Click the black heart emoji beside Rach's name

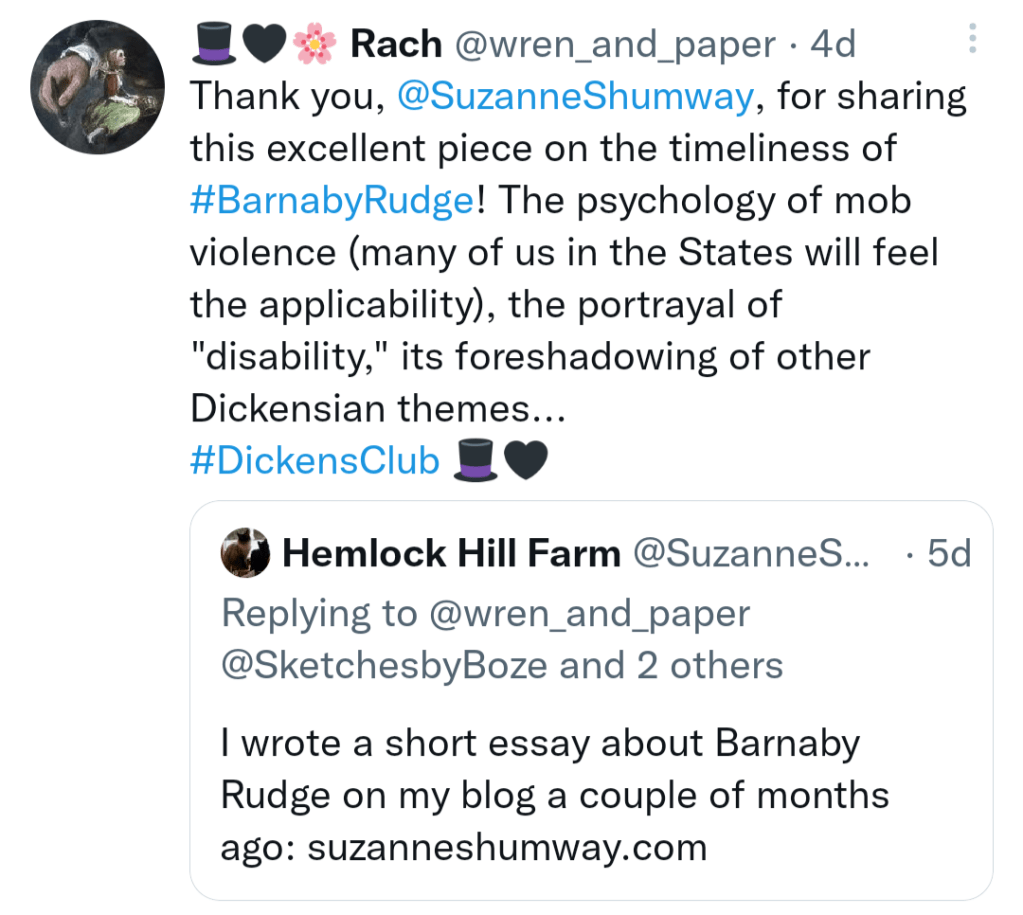tap(263, 44)
